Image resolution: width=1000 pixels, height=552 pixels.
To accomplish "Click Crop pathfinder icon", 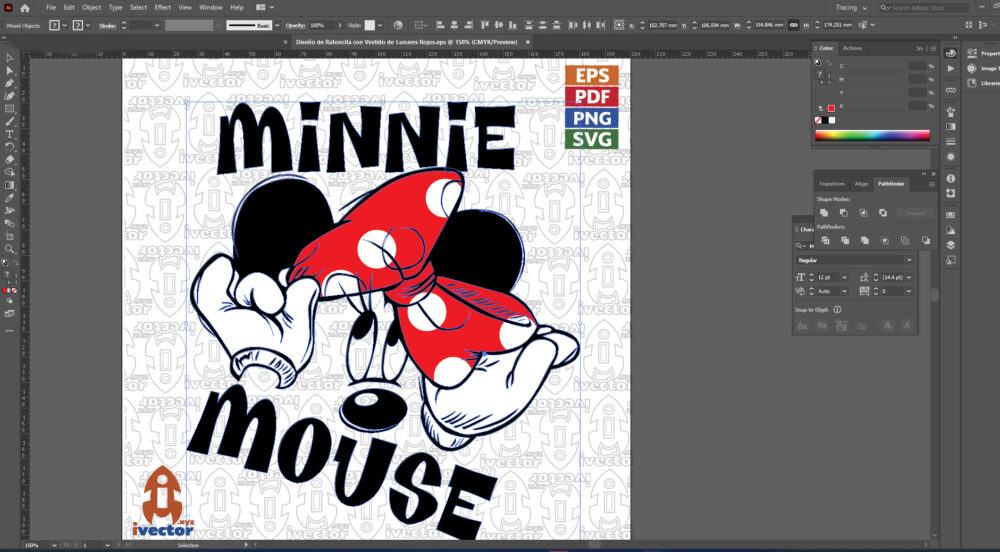I will (x=885, y=240).
